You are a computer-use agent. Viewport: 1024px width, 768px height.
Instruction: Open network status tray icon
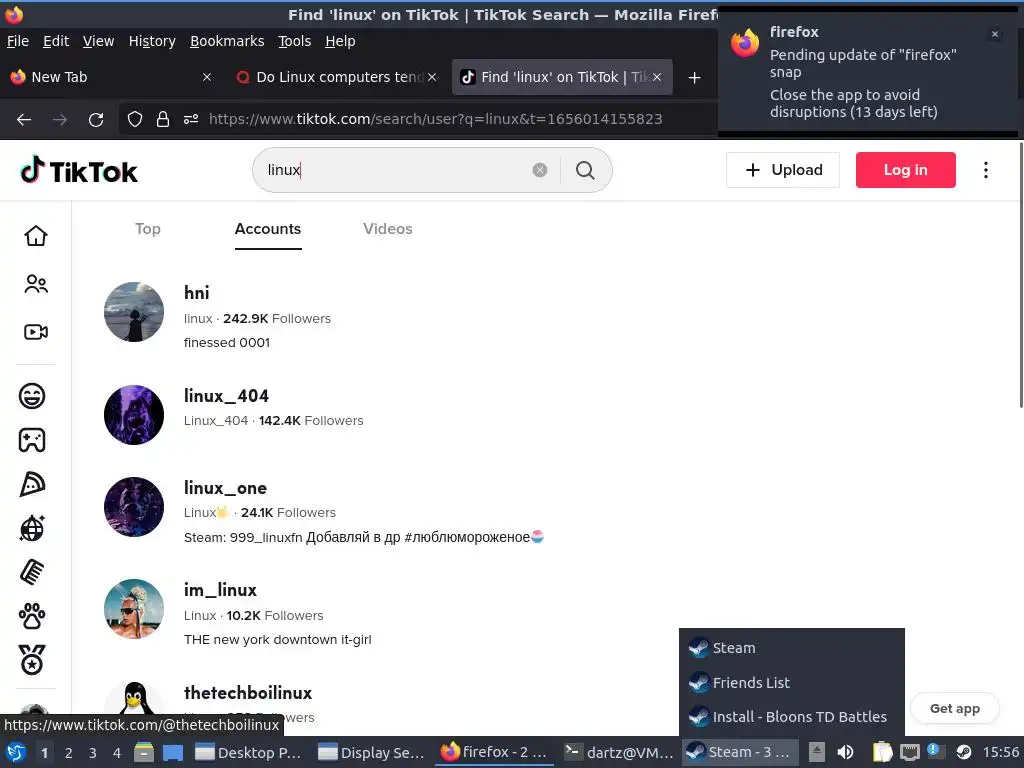click(909, 752)
